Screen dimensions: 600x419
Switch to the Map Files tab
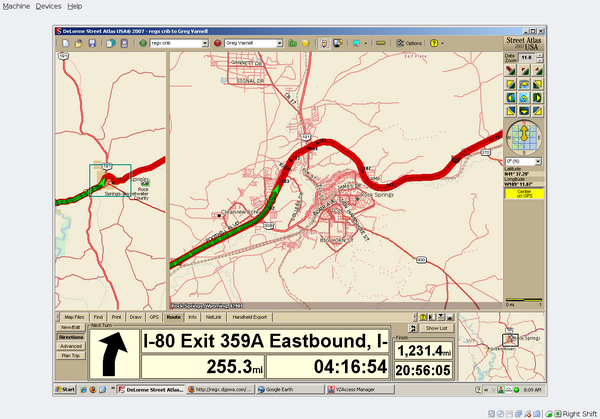[x=74, y=317]
